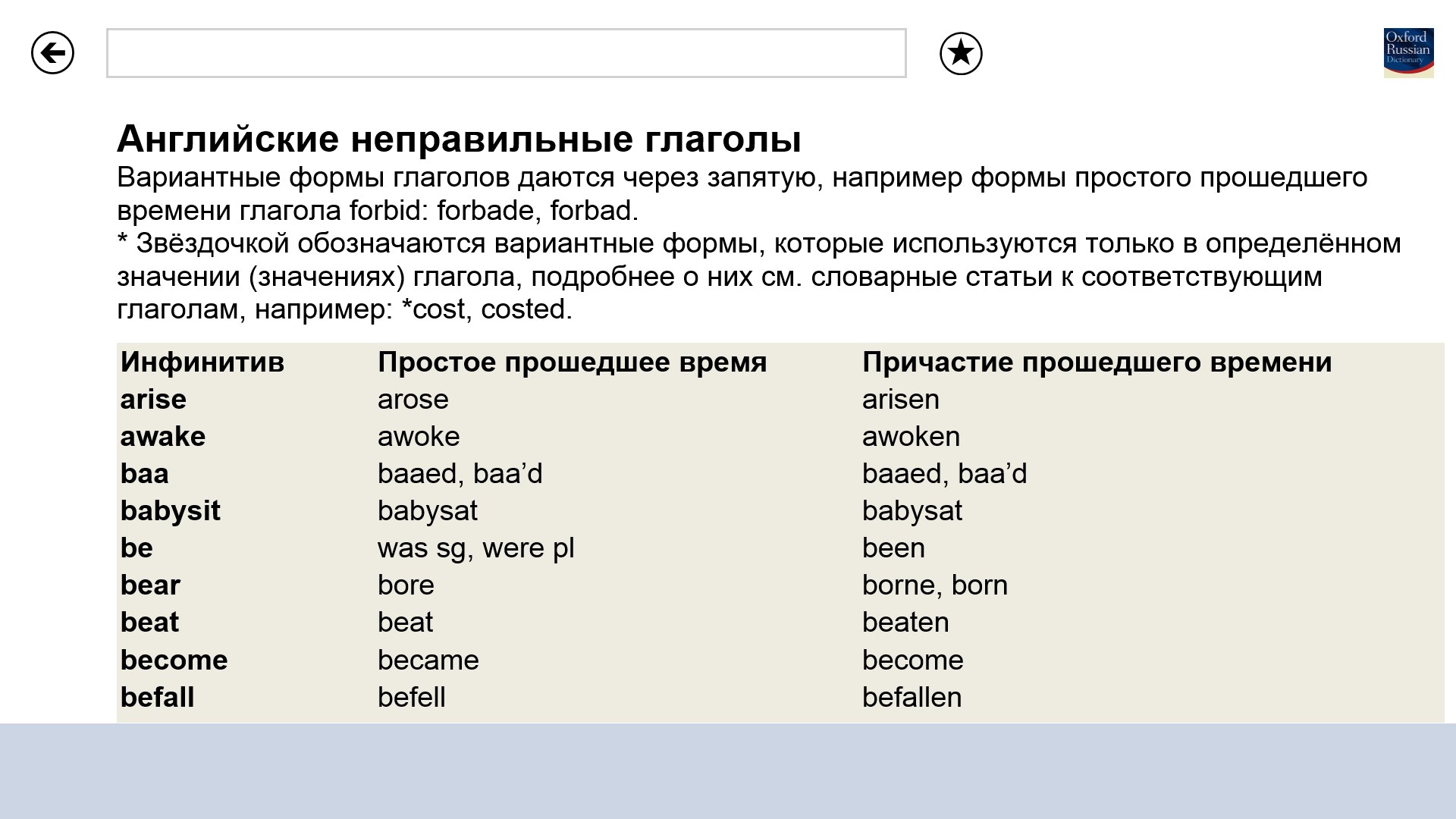This screenshot has height=819, width=1456.
Task: Click past participle 'borne, born' cell
Action: pyautogui.click(x=934, y=585)
